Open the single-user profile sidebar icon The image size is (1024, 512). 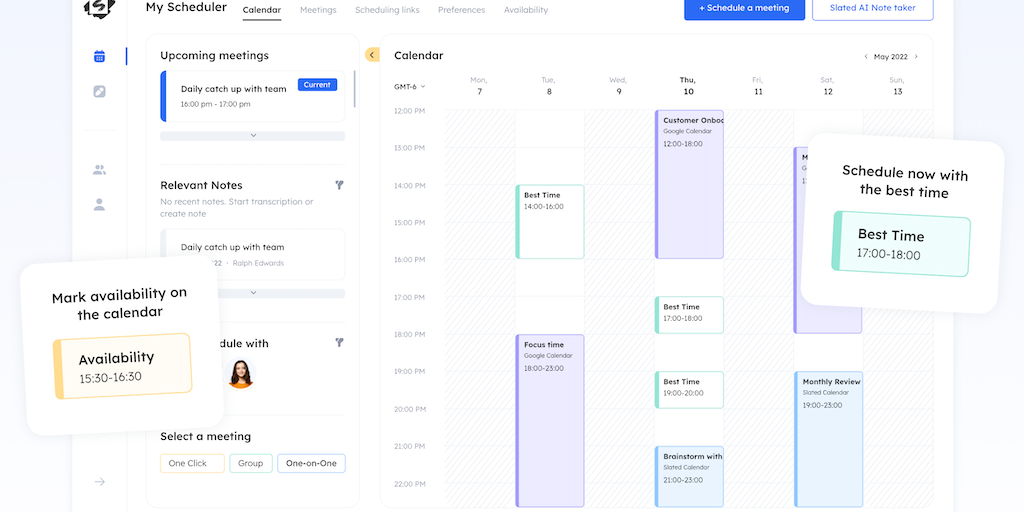coord(99,205)
